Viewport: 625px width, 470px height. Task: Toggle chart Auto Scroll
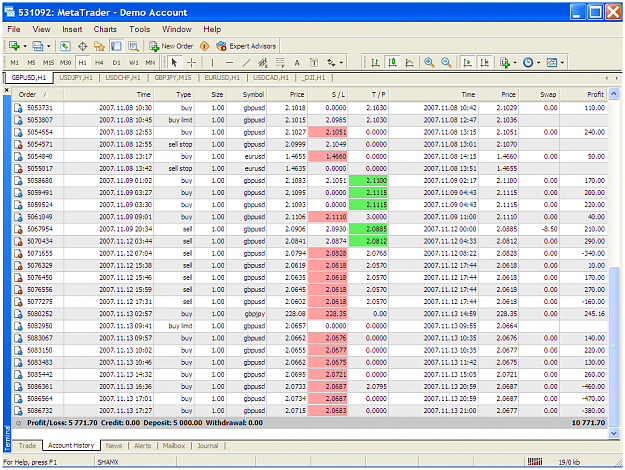[467, 63]
